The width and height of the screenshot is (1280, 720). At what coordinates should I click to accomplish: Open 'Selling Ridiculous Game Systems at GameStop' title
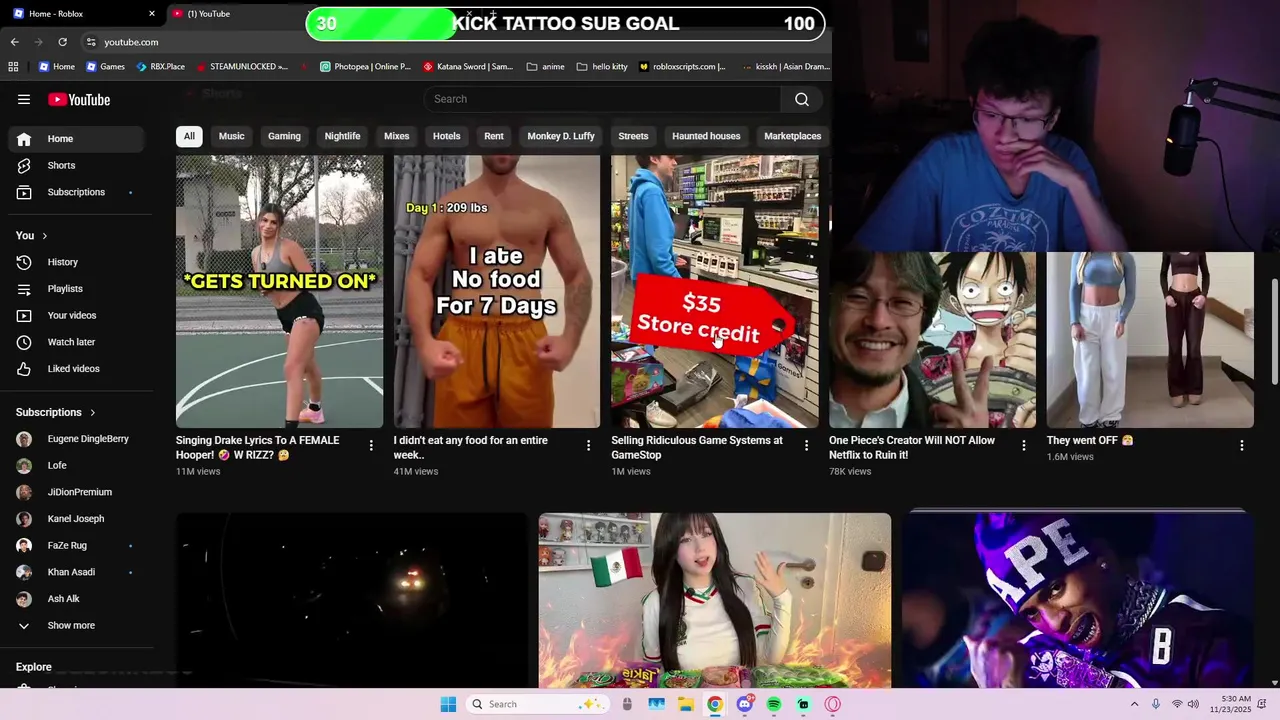pyautogui.click(x=697, y=447)
